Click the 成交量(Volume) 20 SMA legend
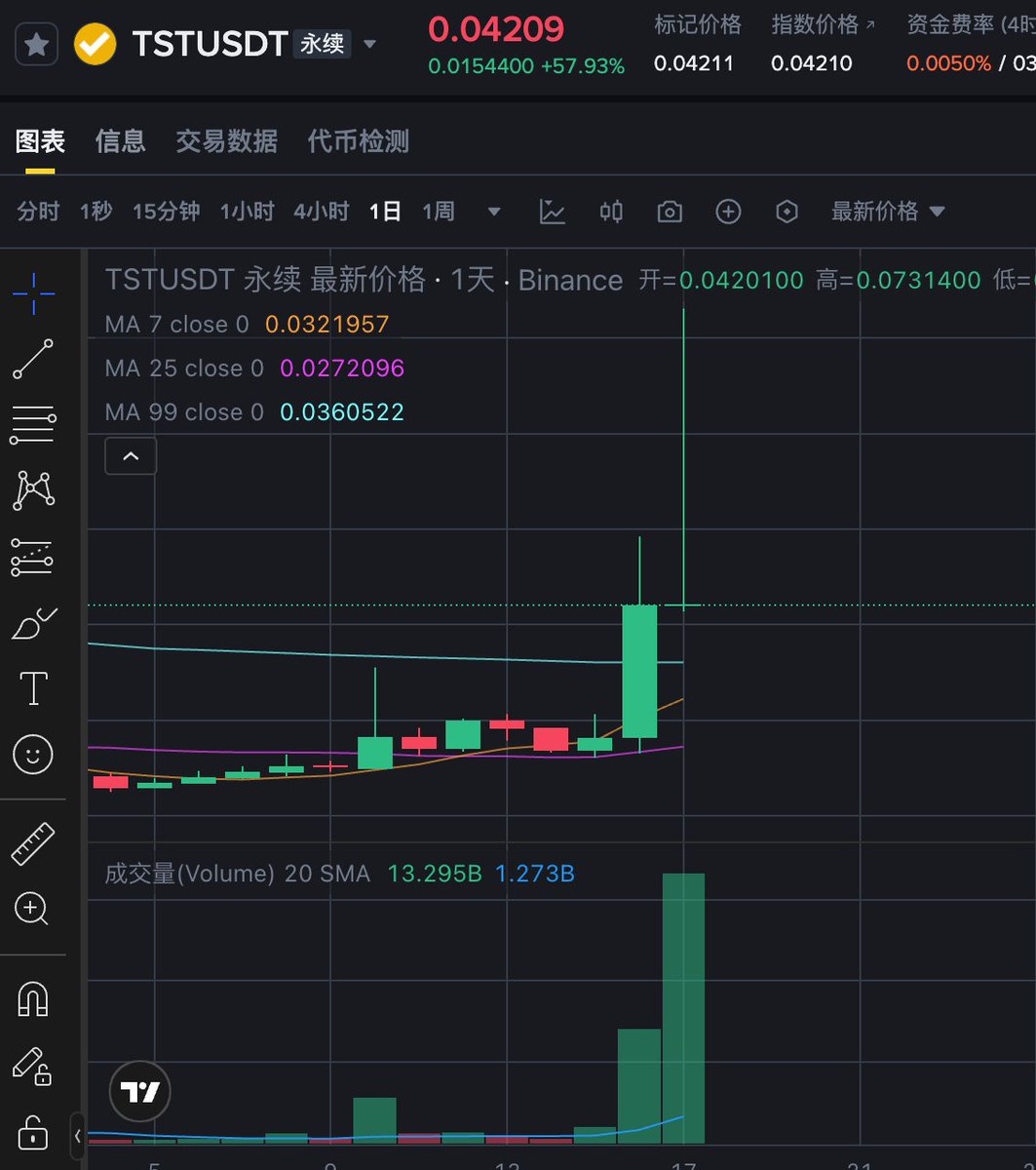Image resolution: width=1036 pixels, height=1170 pixels. [x=237, y=874]
